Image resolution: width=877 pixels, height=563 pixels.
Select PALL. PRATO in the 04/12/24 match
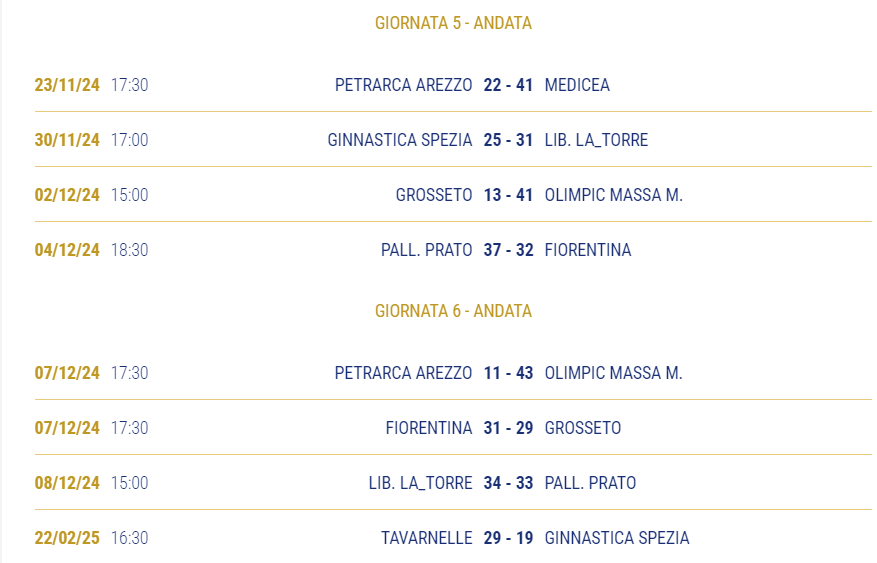[x=427, y=250]
